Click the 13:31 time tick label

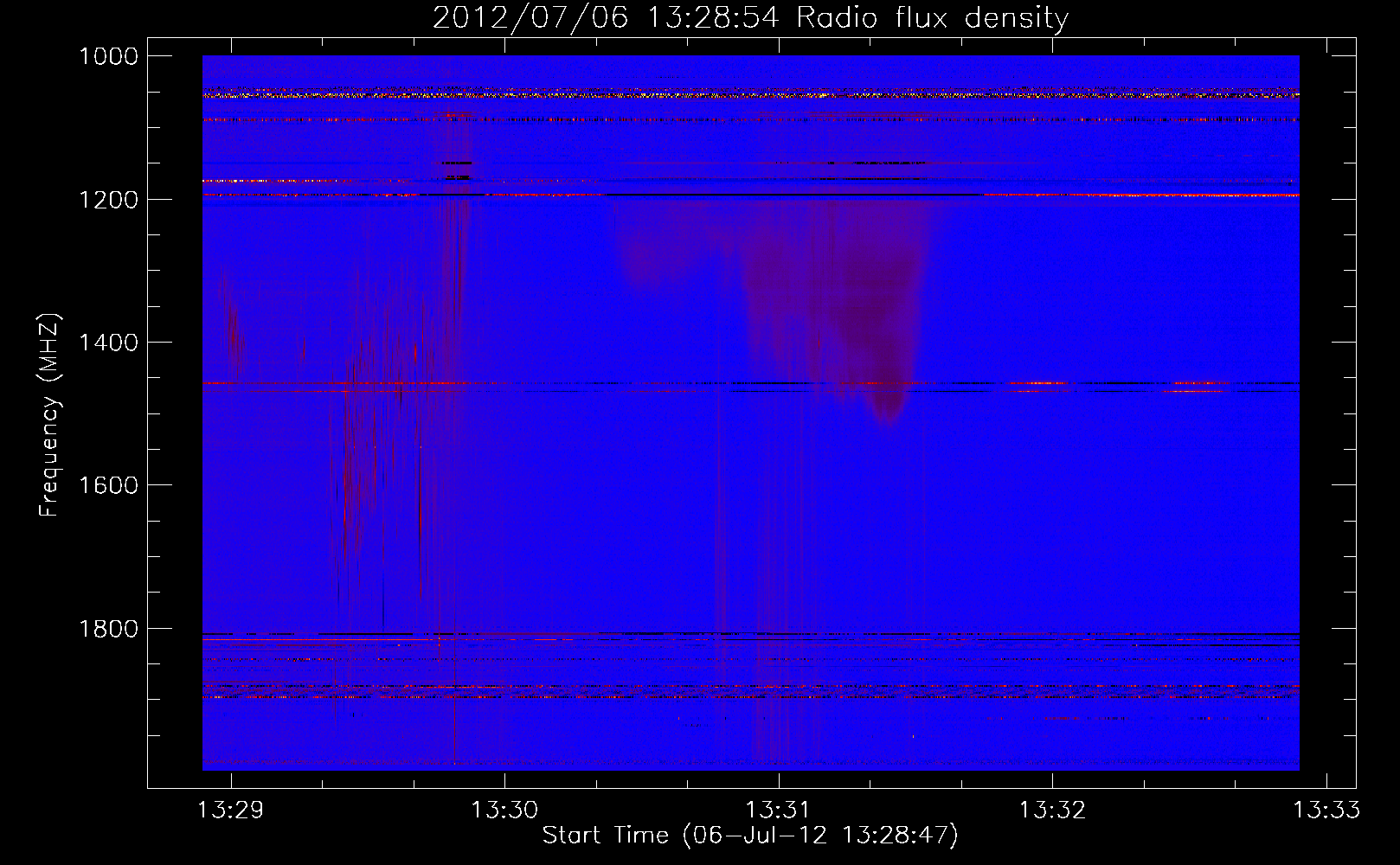(778, 811)
